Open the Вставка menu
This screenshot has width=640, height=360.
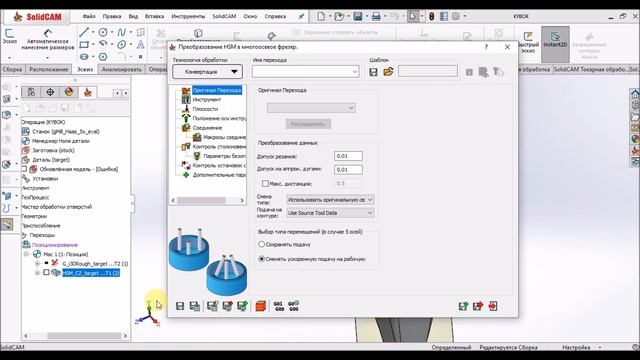point(154,16)
